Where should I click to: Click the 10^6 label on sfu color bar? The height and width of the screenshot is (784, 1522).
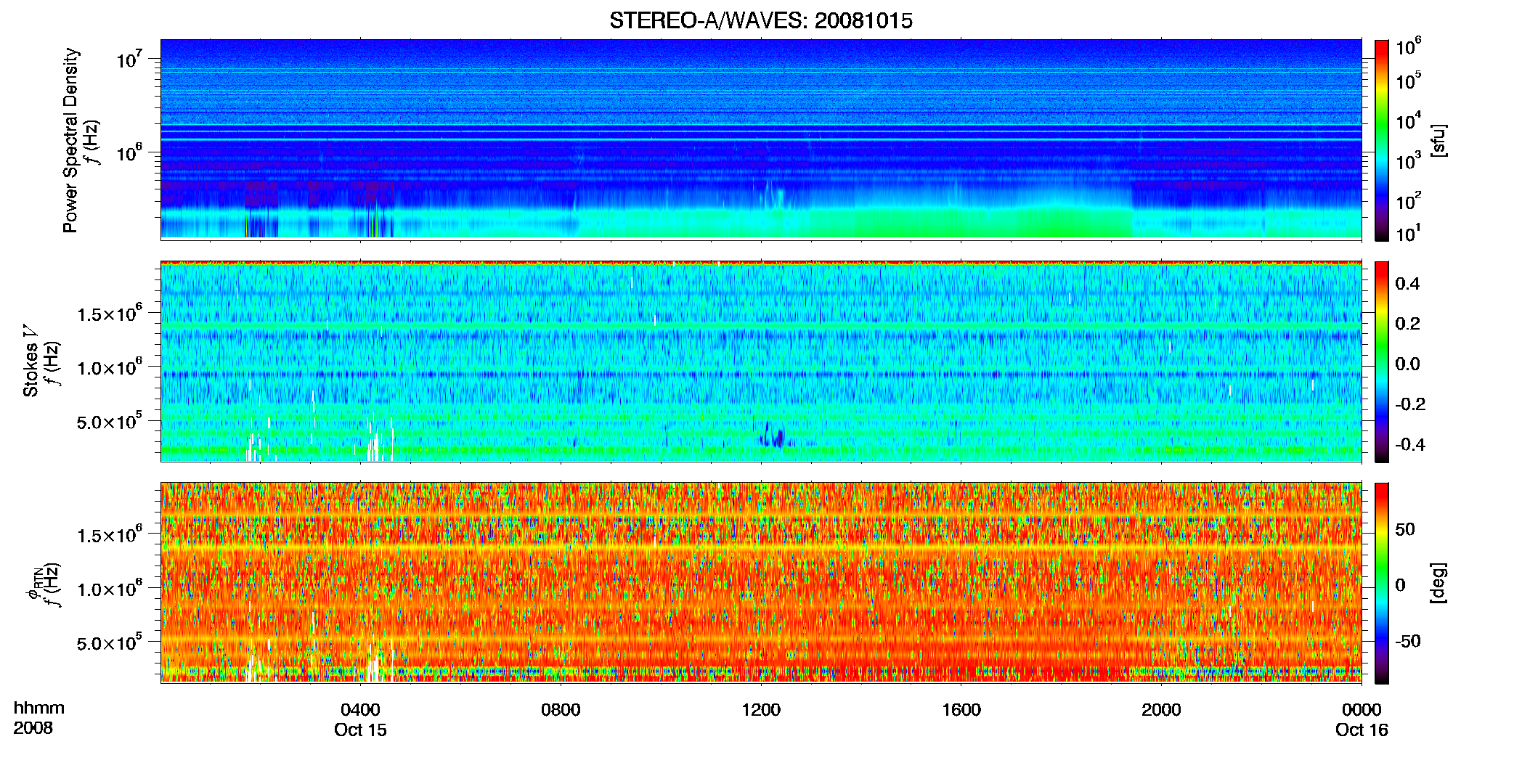click(x=1408, y=46)
